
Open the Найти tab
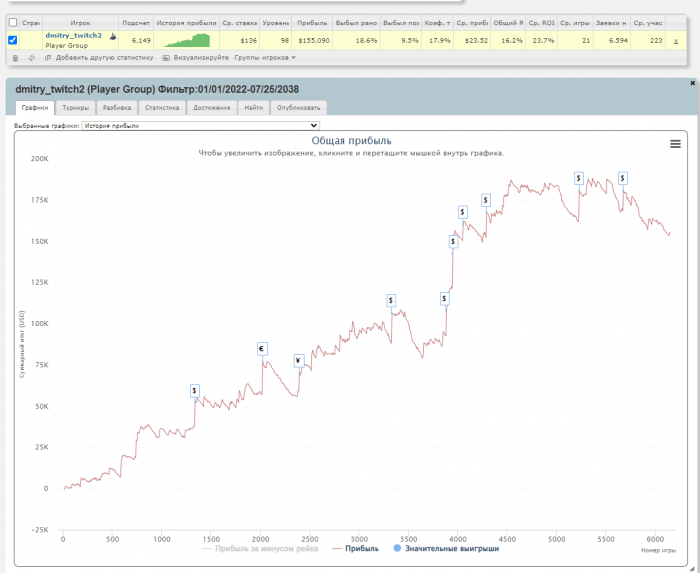(254, 108)
